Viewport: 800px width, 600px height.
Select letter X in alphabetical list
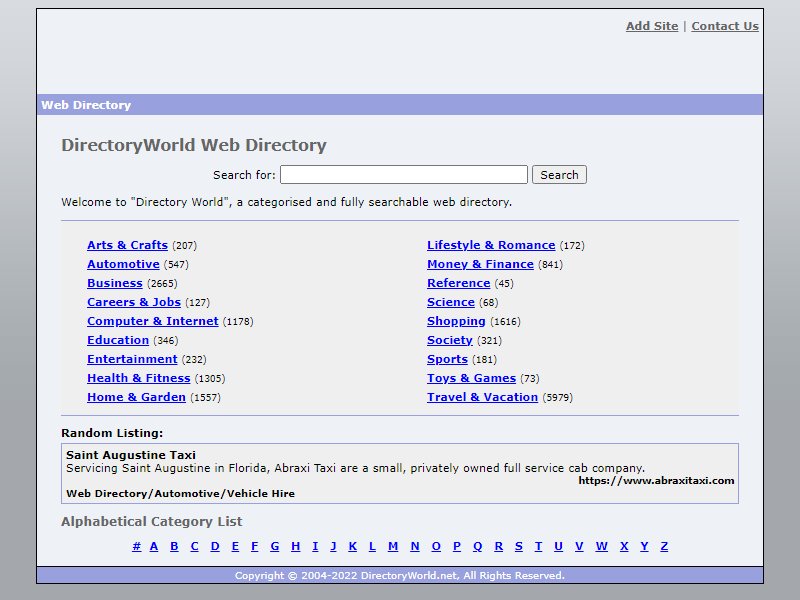(x=624, y=546)
